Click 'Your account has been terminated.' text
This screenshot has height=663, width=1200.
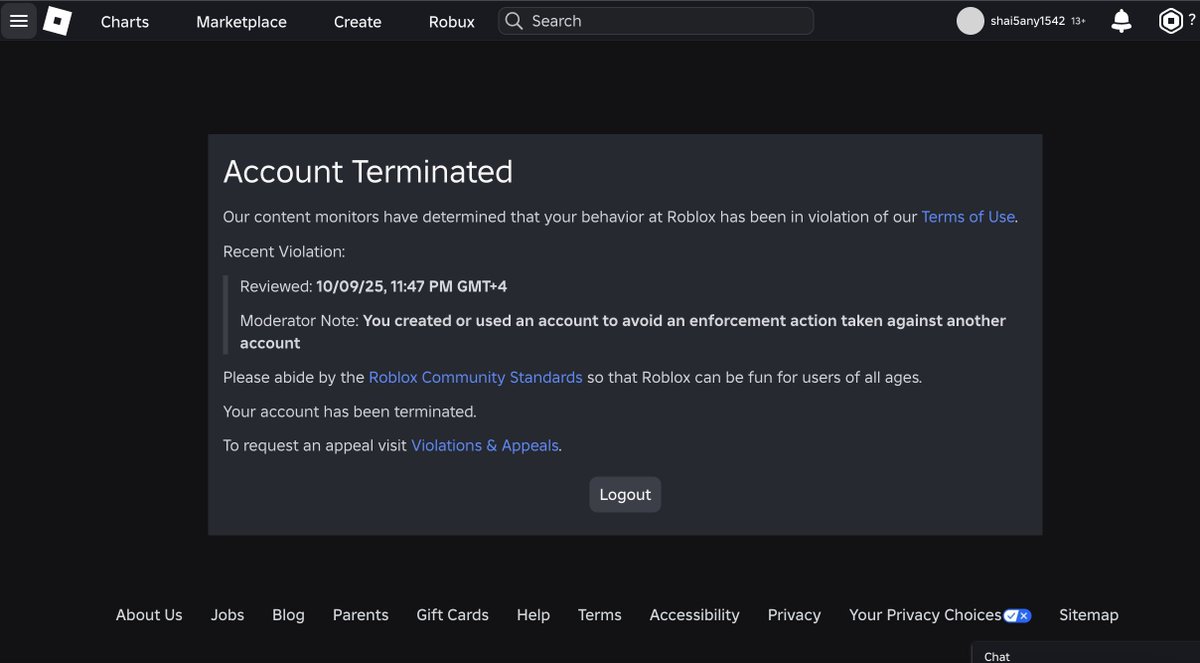[350, 411]
